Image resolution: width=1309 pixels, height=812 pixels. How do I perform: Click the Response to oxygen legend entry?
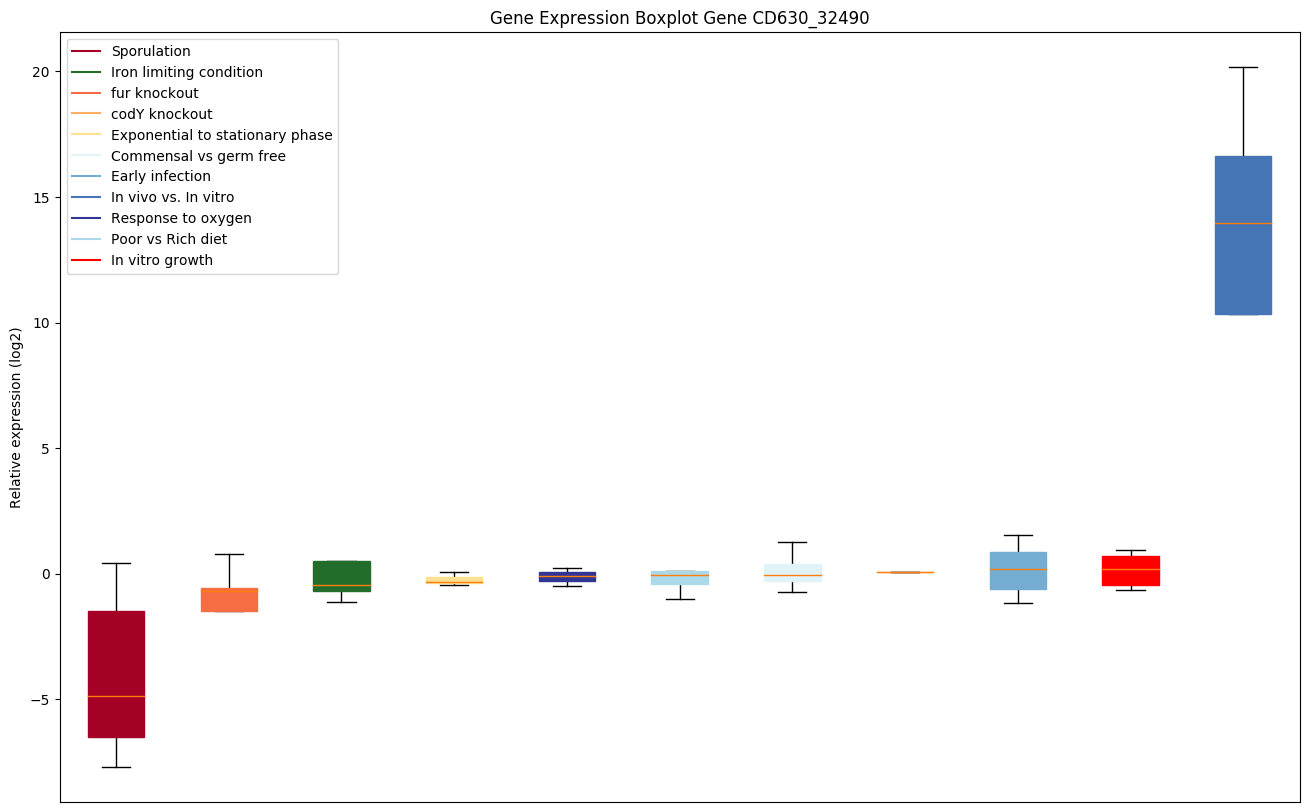coord(181,219)
